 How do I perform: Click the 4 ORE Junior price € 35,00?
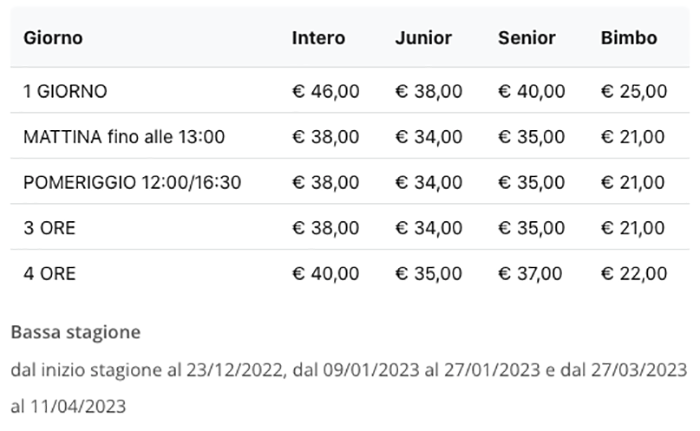click(429, 273)
